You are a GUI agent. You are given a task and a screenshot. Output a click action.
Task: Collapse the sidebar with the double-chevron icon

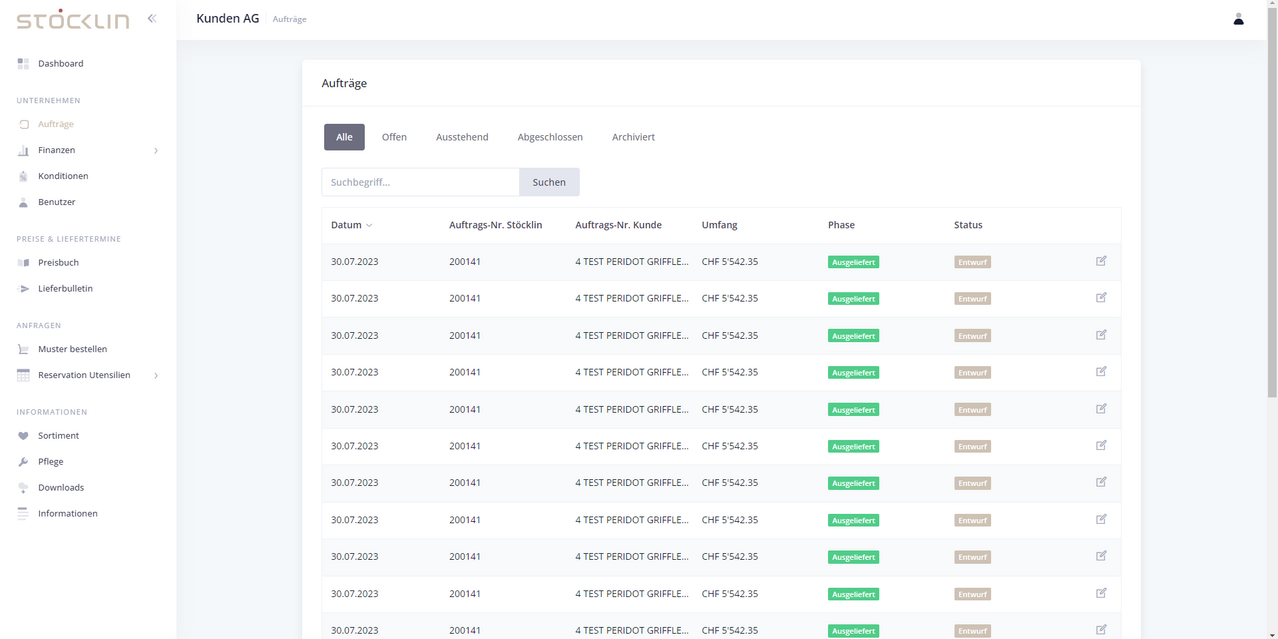point(152,18)
